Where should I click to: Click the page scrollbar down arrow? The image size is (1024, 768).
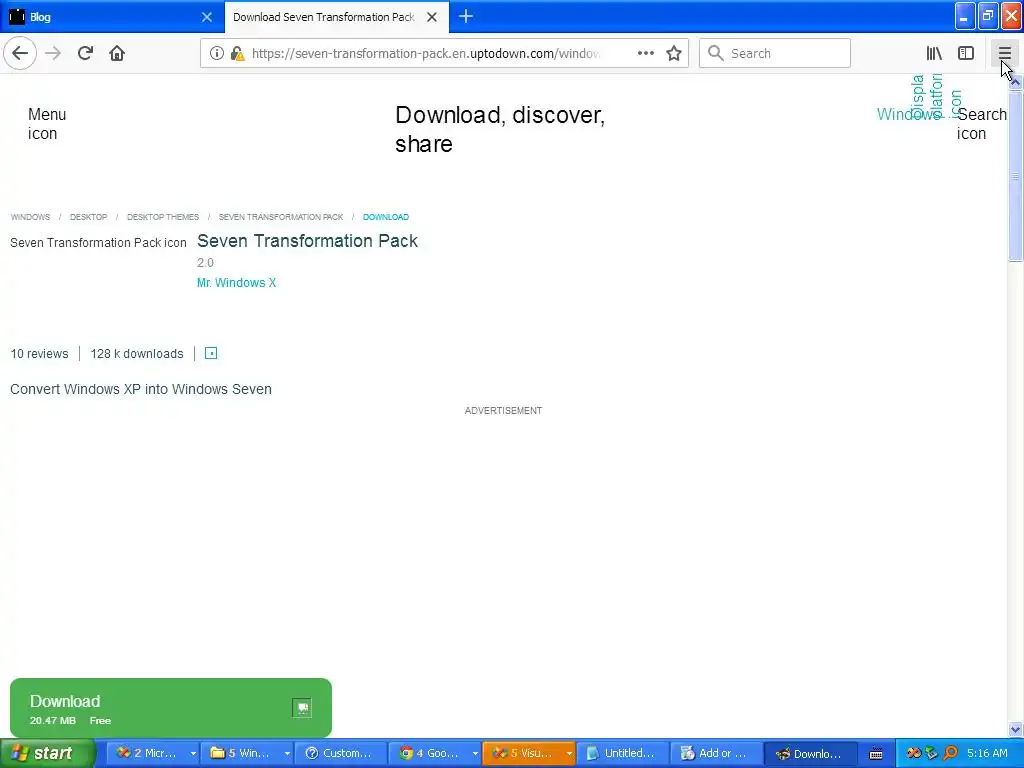click(x=1015, y=729)
